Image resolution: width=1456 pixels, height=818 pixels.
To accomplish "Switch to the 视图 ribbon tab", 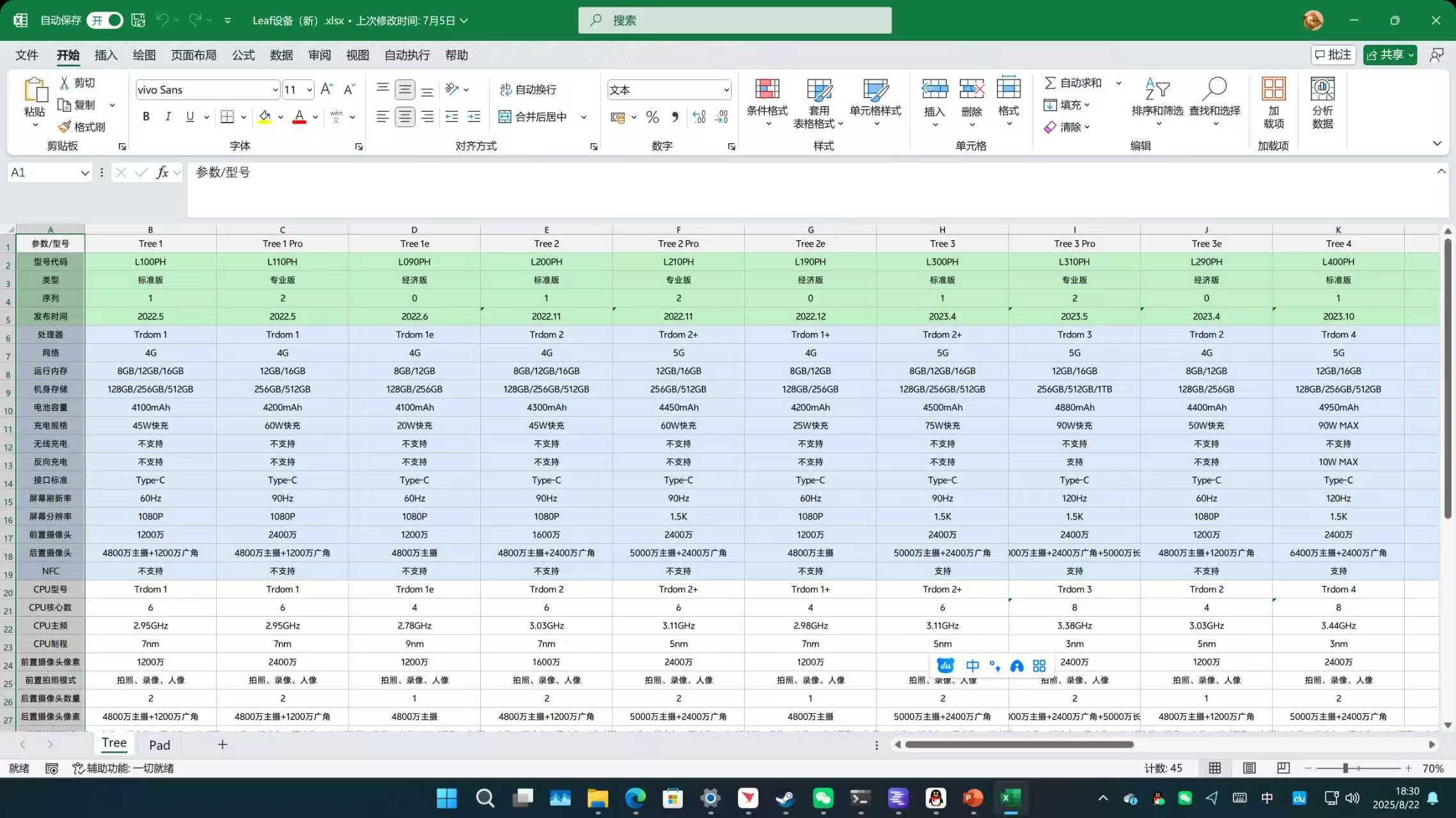I will tap(357, 56).
